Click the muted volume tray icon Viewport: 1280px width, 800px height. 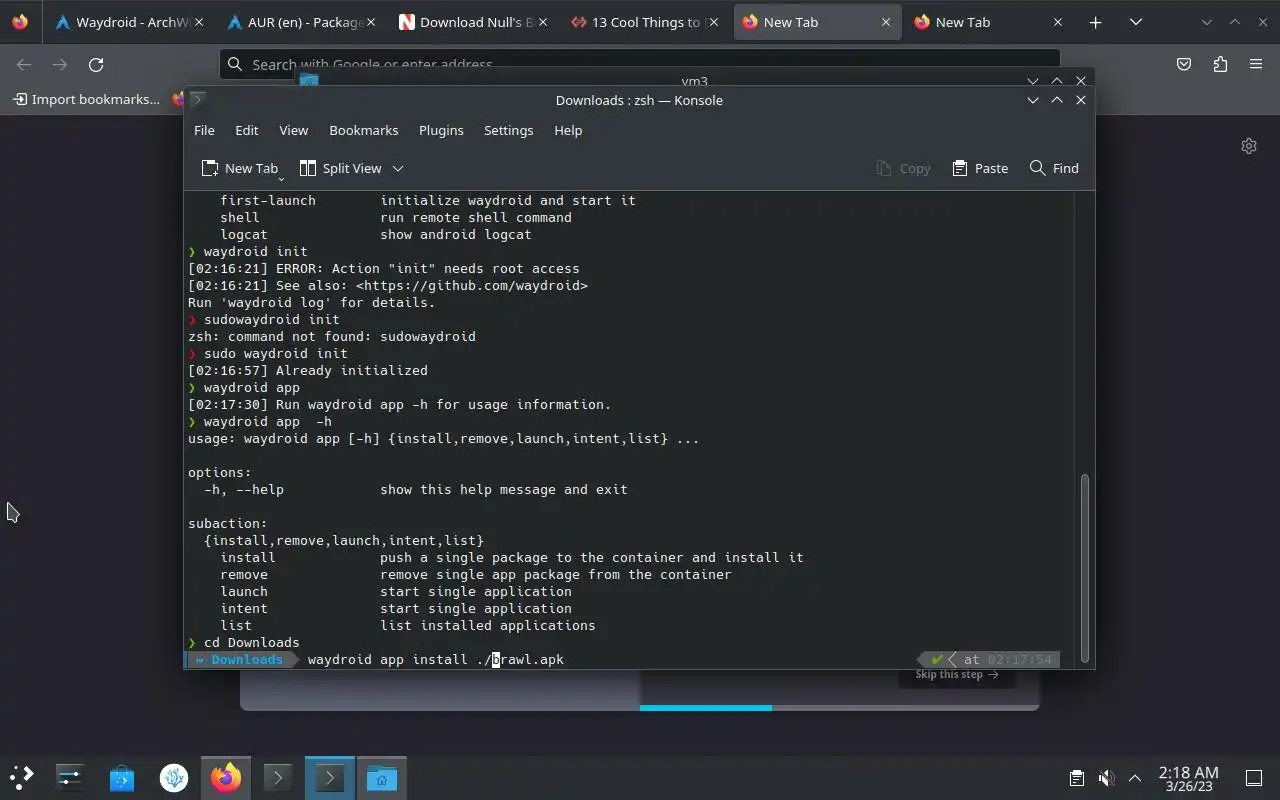click(x=1106, y=778)
